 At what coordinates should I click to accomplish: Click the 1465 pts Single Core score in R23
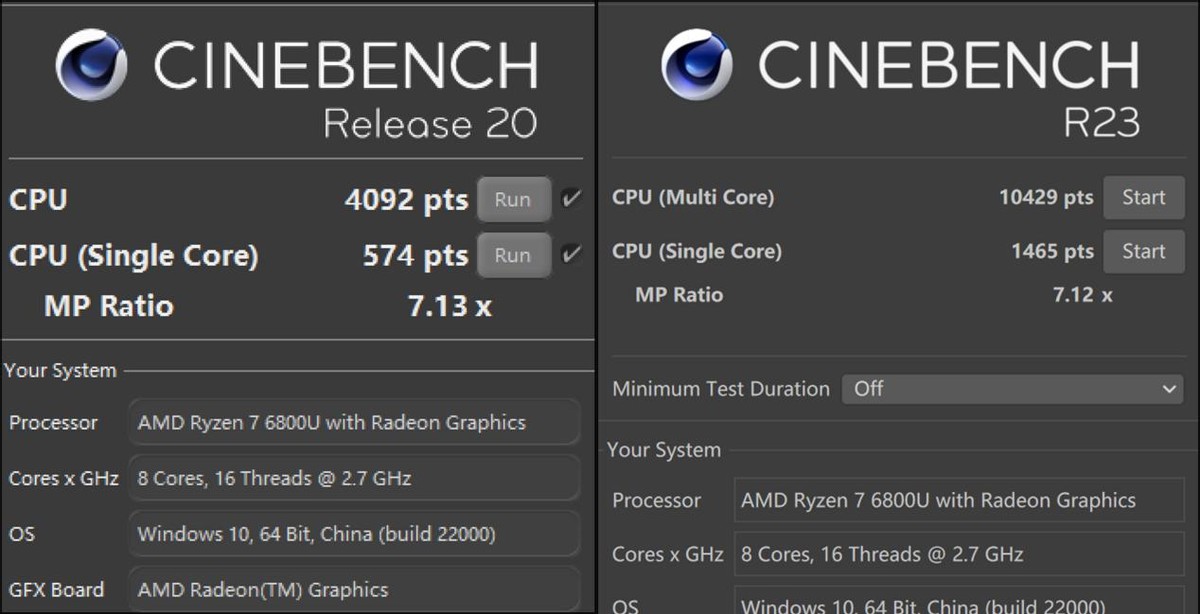pyautogui.click(x=1052, y=251)
